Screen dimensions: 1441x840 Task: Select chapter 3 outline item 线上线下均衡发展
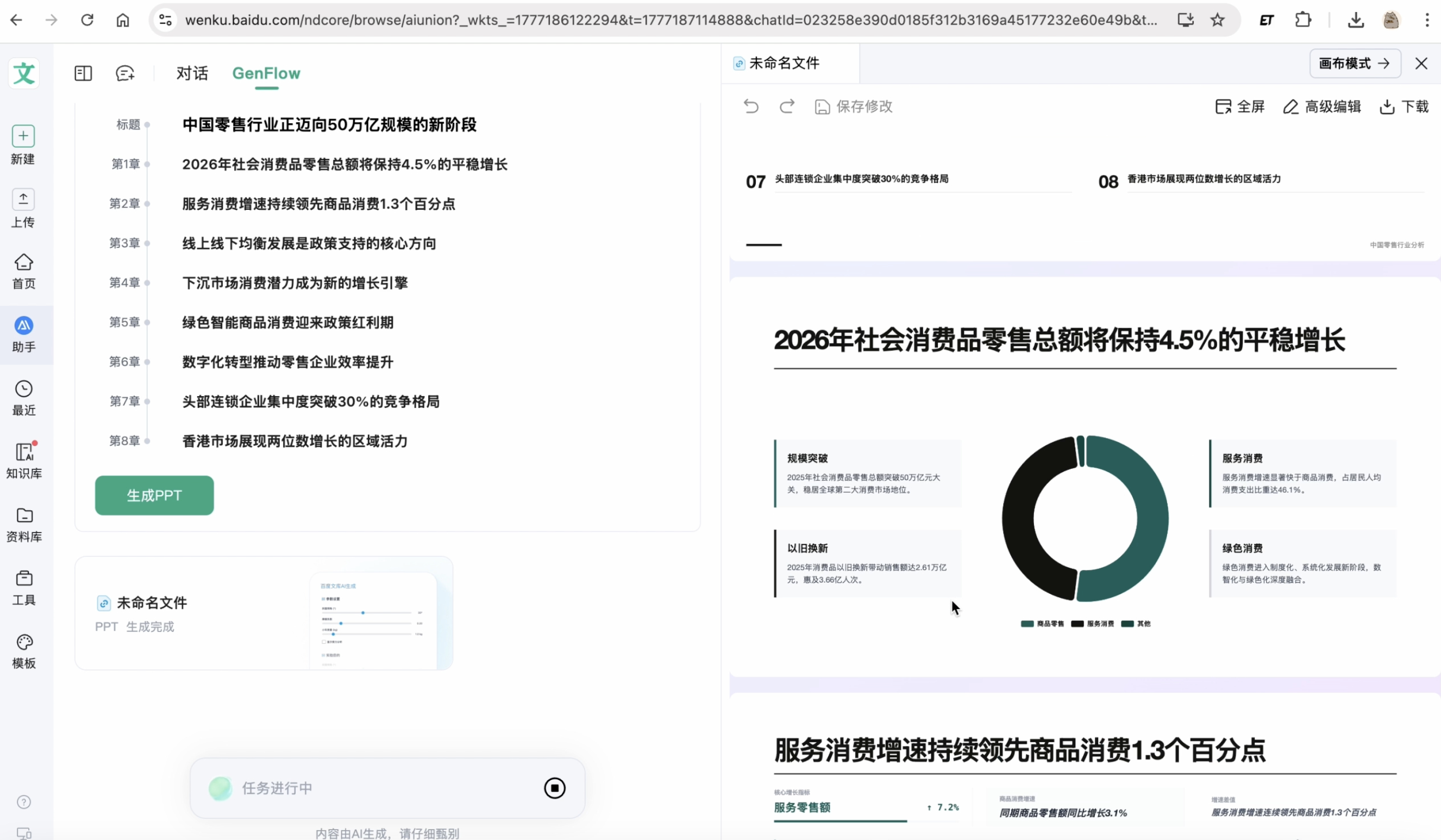tap(309, 243)
